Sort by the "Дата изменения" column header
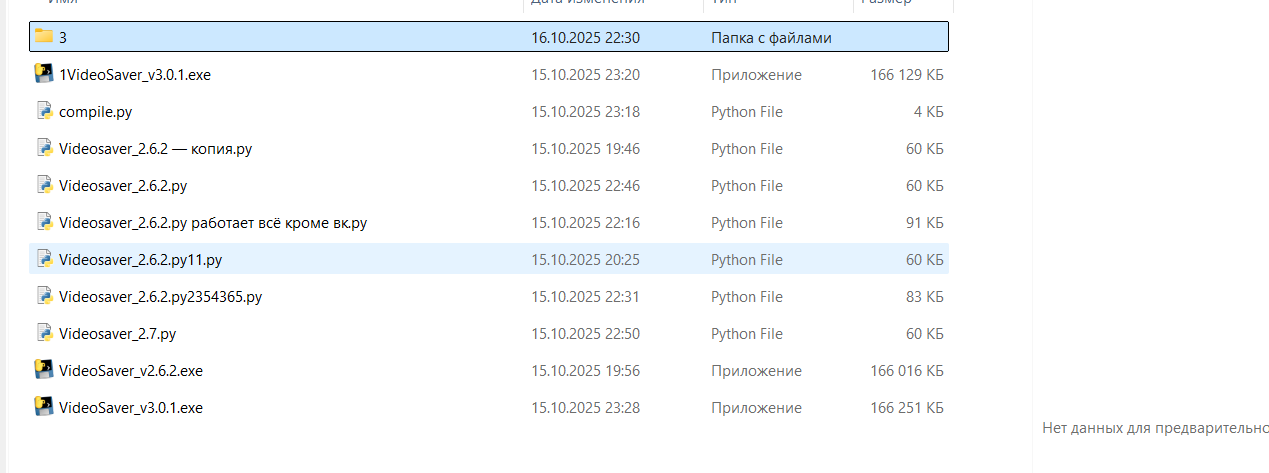This screenshot has height=473, width=1269. (x=587, y=3)
